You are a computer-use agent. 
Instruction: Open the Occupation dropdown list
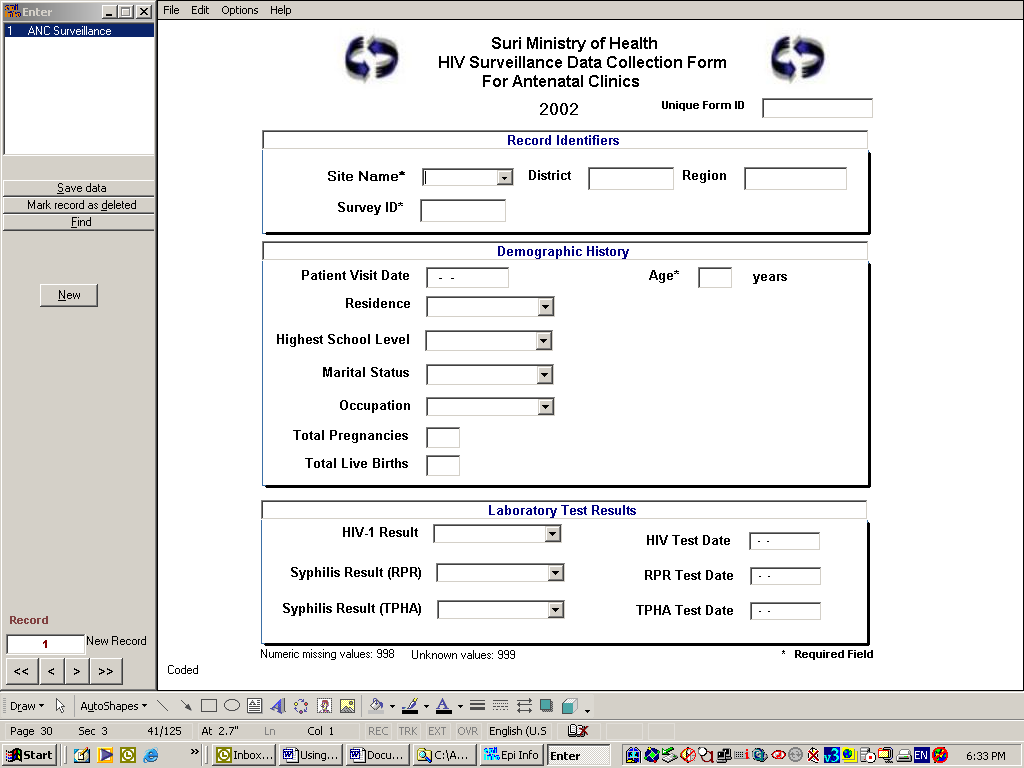pos(546,407)
